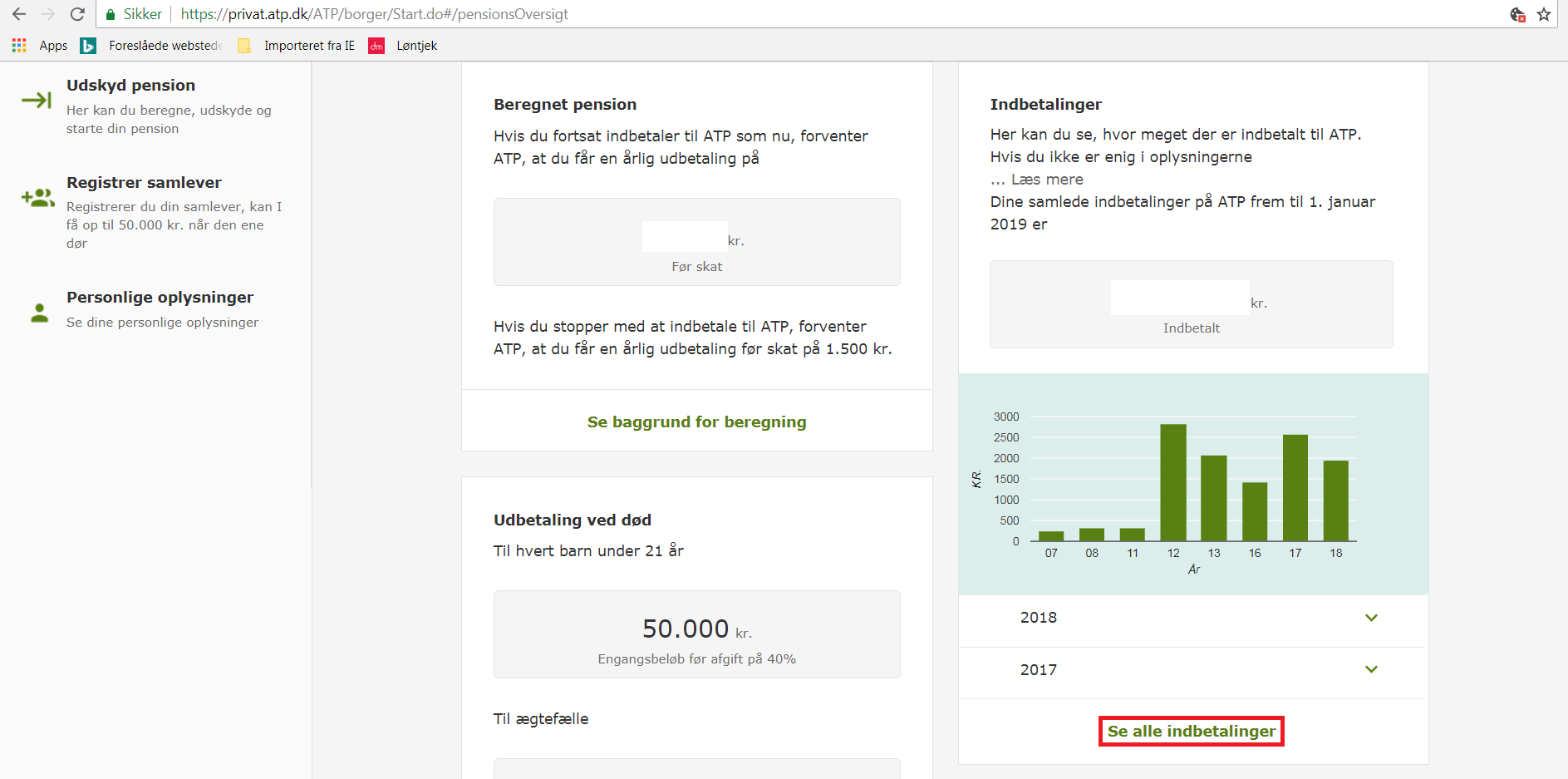Image resolution: width=1568 pixels, height=779 pixels.
Task: Click the year 12 bar in chart
Action: [x=1172, y=482]
